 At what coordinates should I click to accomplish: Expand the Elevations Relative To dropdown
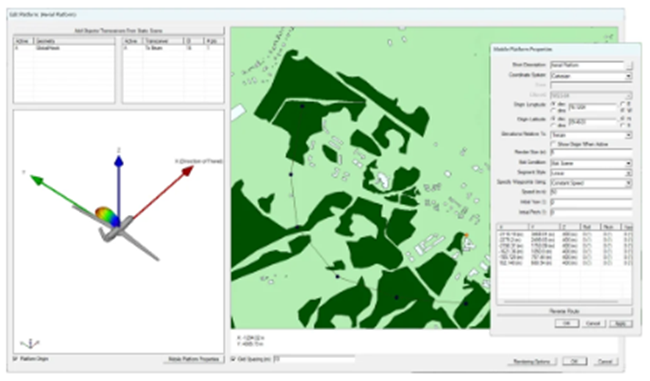591,135
